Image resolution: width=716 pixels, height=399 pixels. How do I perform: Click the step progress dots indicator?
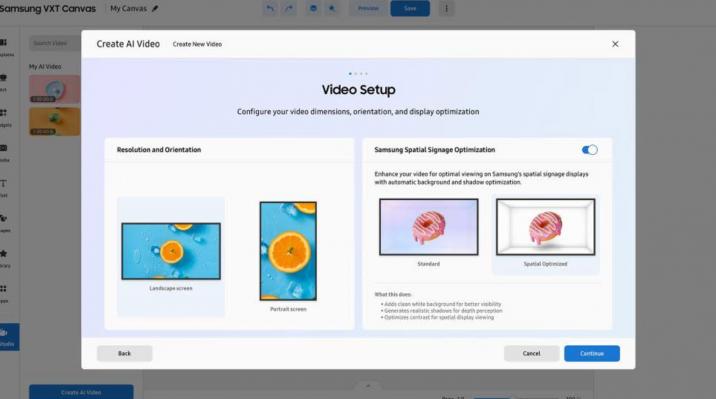point(358,74)
